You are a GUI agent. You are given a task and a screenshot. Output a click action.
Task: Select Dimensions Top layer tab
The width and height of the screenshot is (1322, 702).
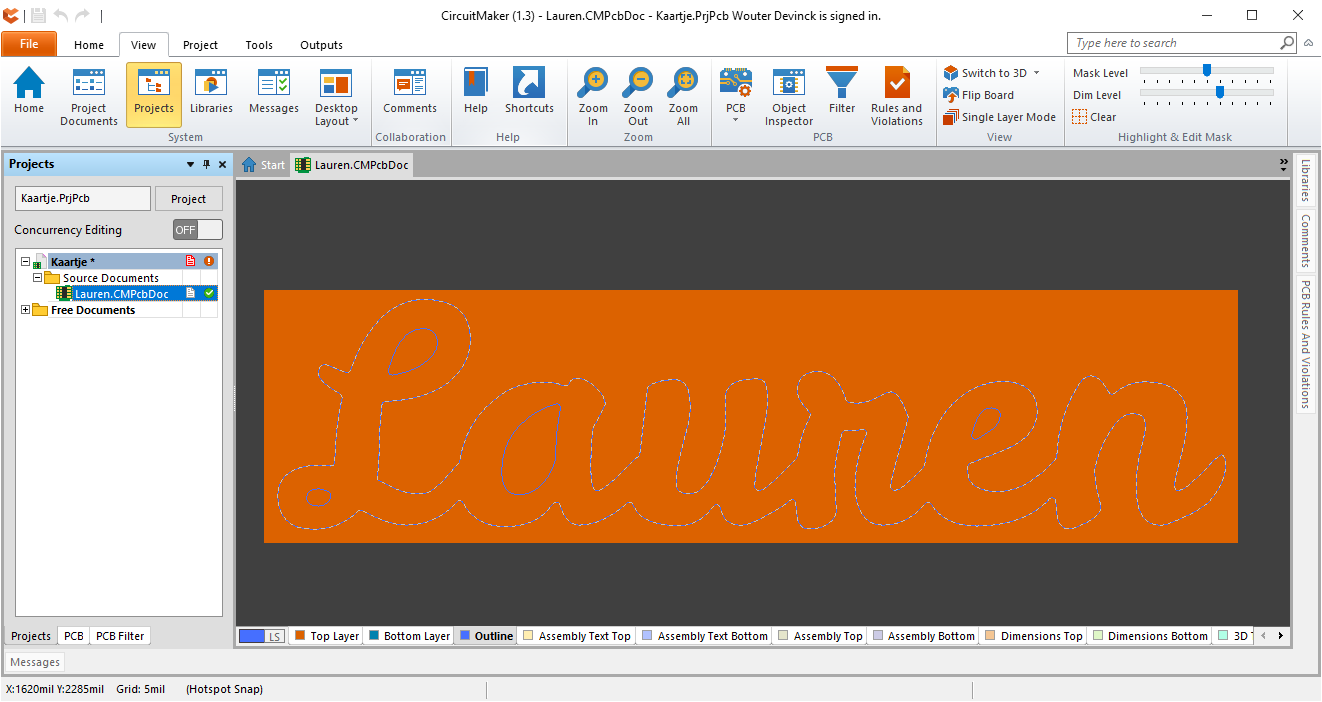click(1033, 636)
